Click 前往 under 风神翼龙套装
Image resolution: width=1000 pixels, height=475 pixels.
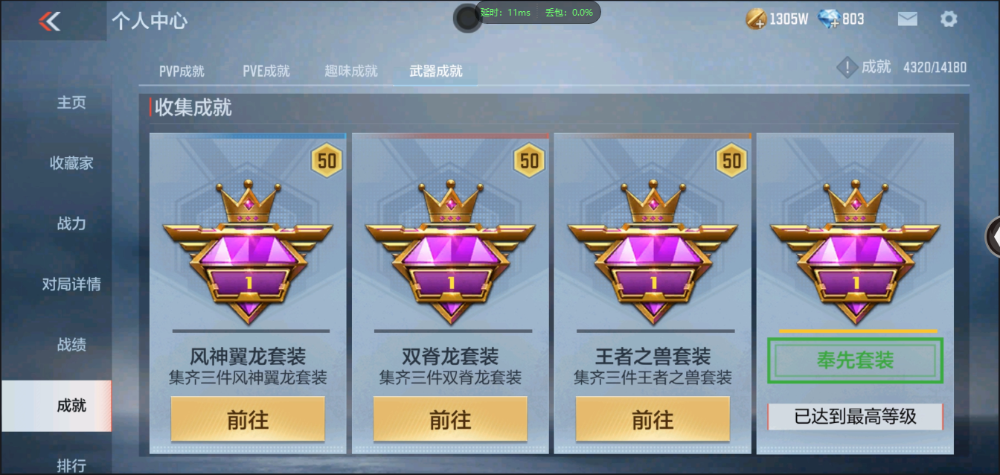pos(247,420)
